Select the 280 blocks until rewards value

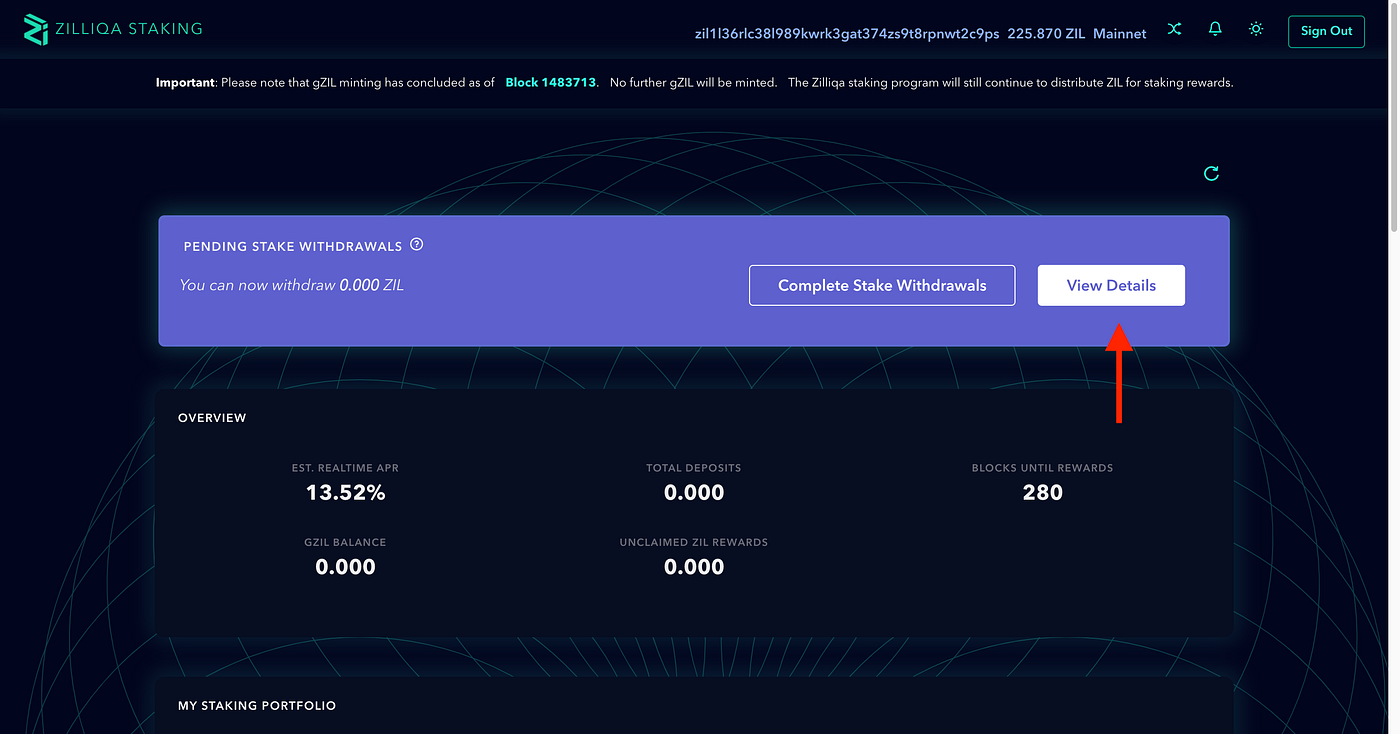tap(1042, 492)
